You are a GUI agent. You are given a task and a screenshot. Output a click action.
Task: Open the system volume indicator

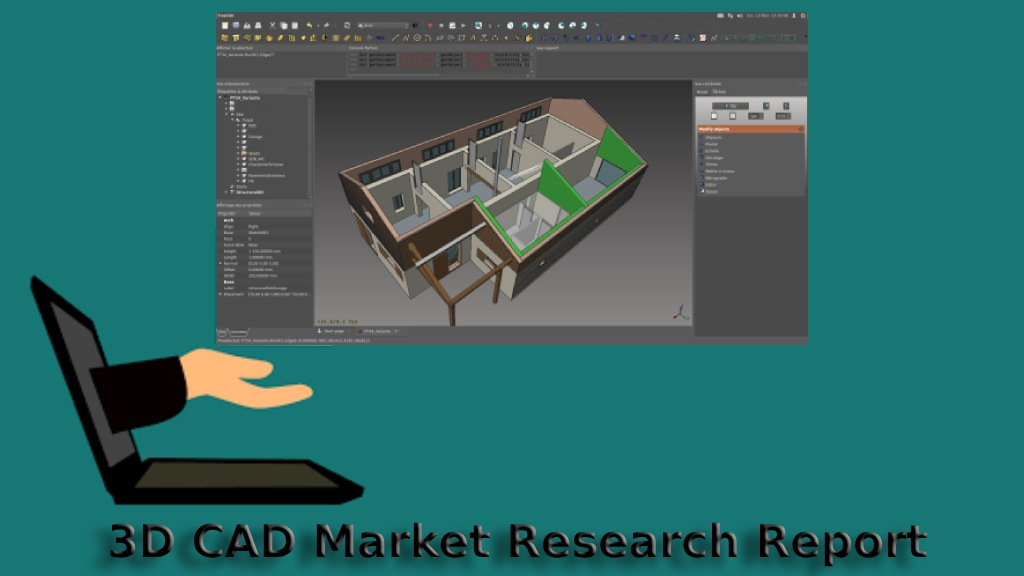coord(740,16)
